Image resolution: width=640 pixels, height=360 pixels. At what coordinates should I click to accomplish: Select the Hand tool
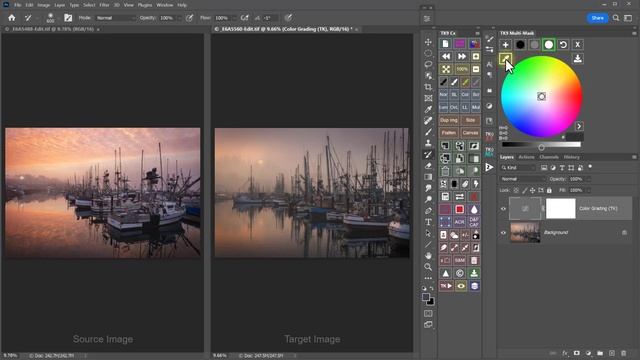428,256
